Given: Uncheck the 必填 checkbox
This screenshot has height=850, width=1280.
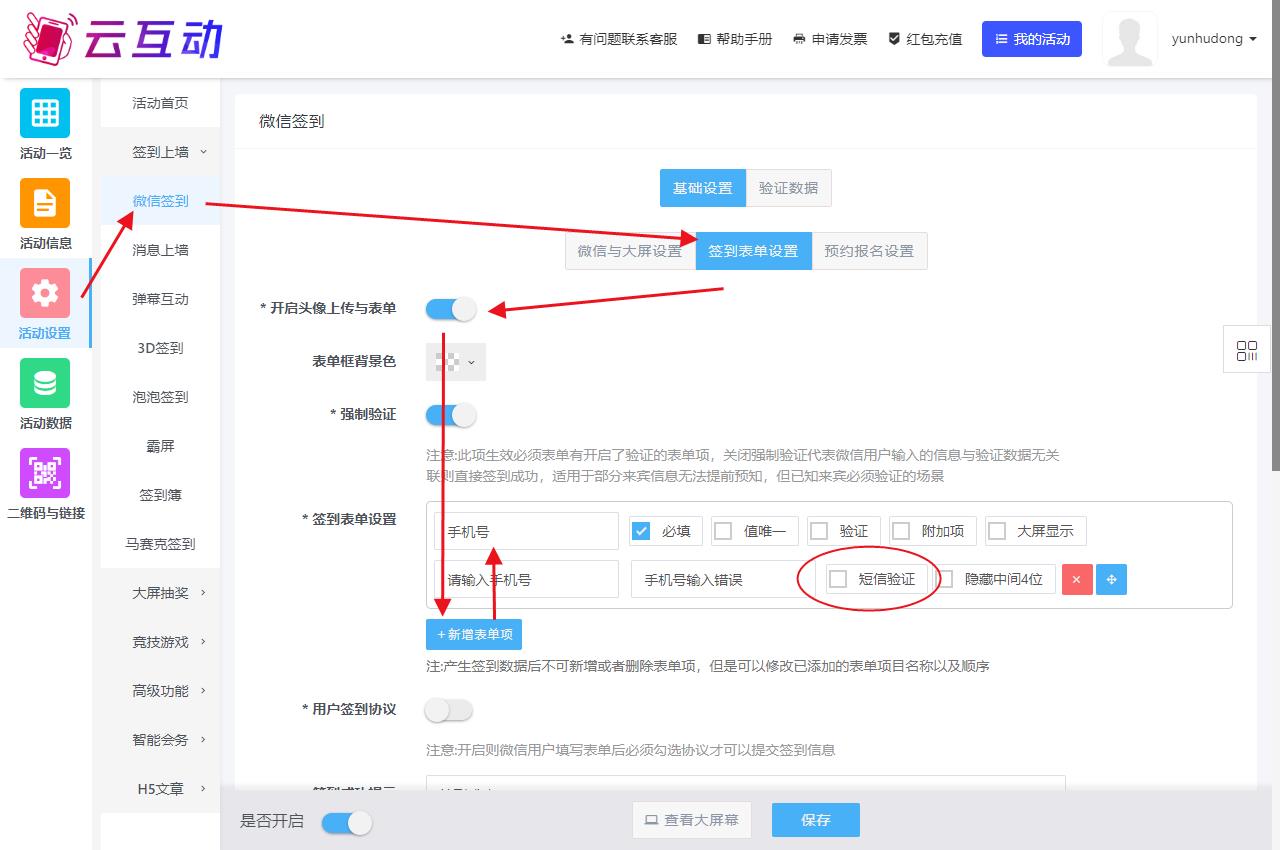Looking at the screenshot, I should 642,531.
